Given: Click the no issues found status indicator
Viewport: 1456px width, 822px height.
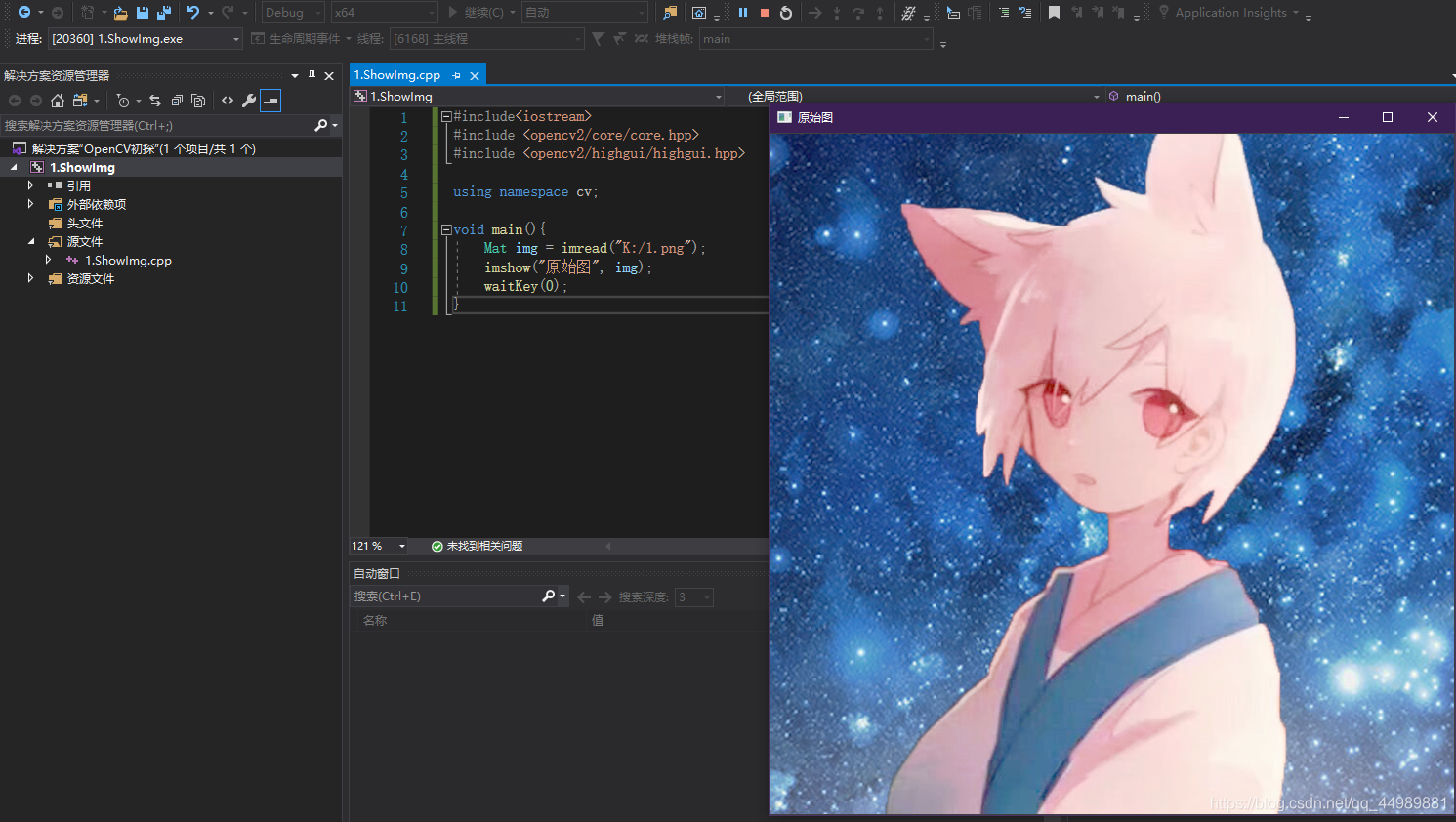Looking at the screenshot, I should click(477, 546).
